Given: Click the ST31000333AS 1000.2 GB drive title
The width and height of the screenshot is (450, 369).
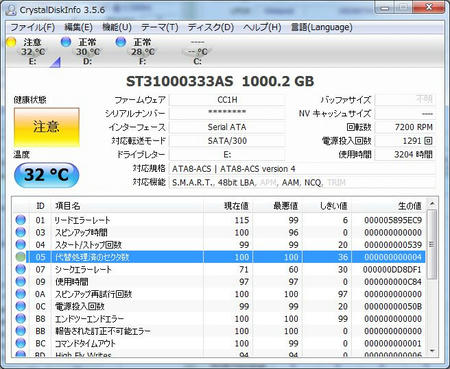Looking at the screenshot, I should (220, 81).
